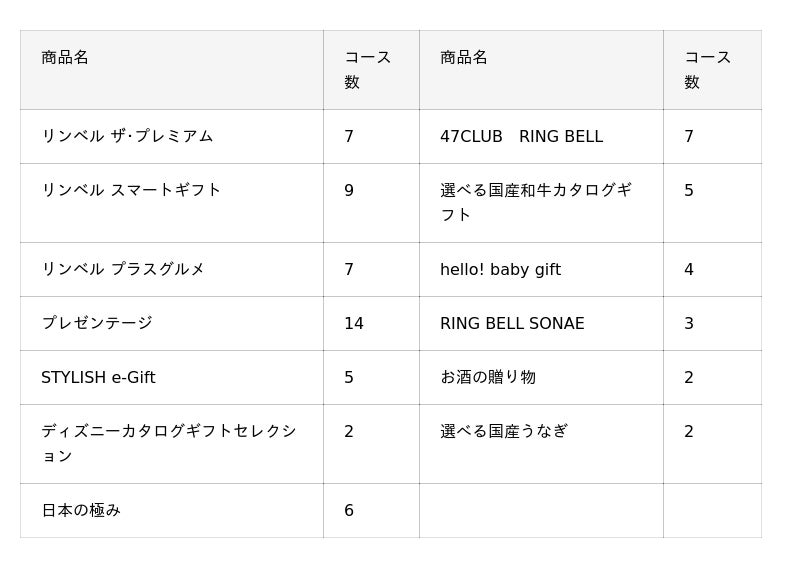Select the RING BELL SONAE product
The width and height of the screenshot is (800, 568).
(x=512, y=323)
